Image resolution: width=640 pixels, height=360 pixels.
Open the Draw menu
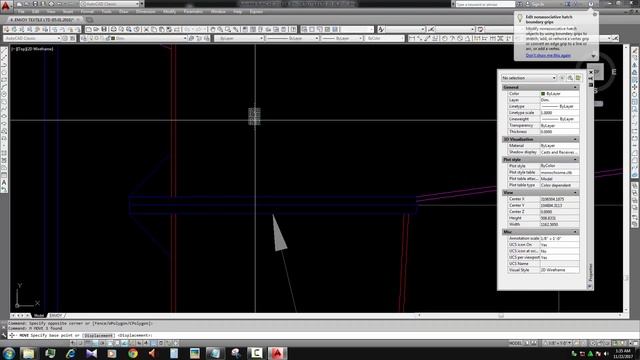(124, 12)
